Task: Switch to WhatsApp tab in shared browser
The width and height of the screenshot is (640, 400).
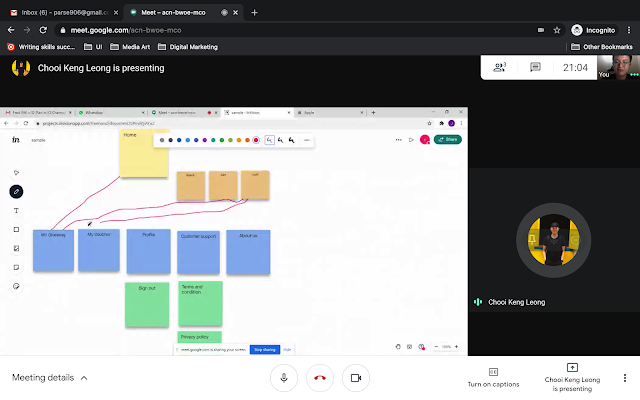Action: (x=111, y=112)
